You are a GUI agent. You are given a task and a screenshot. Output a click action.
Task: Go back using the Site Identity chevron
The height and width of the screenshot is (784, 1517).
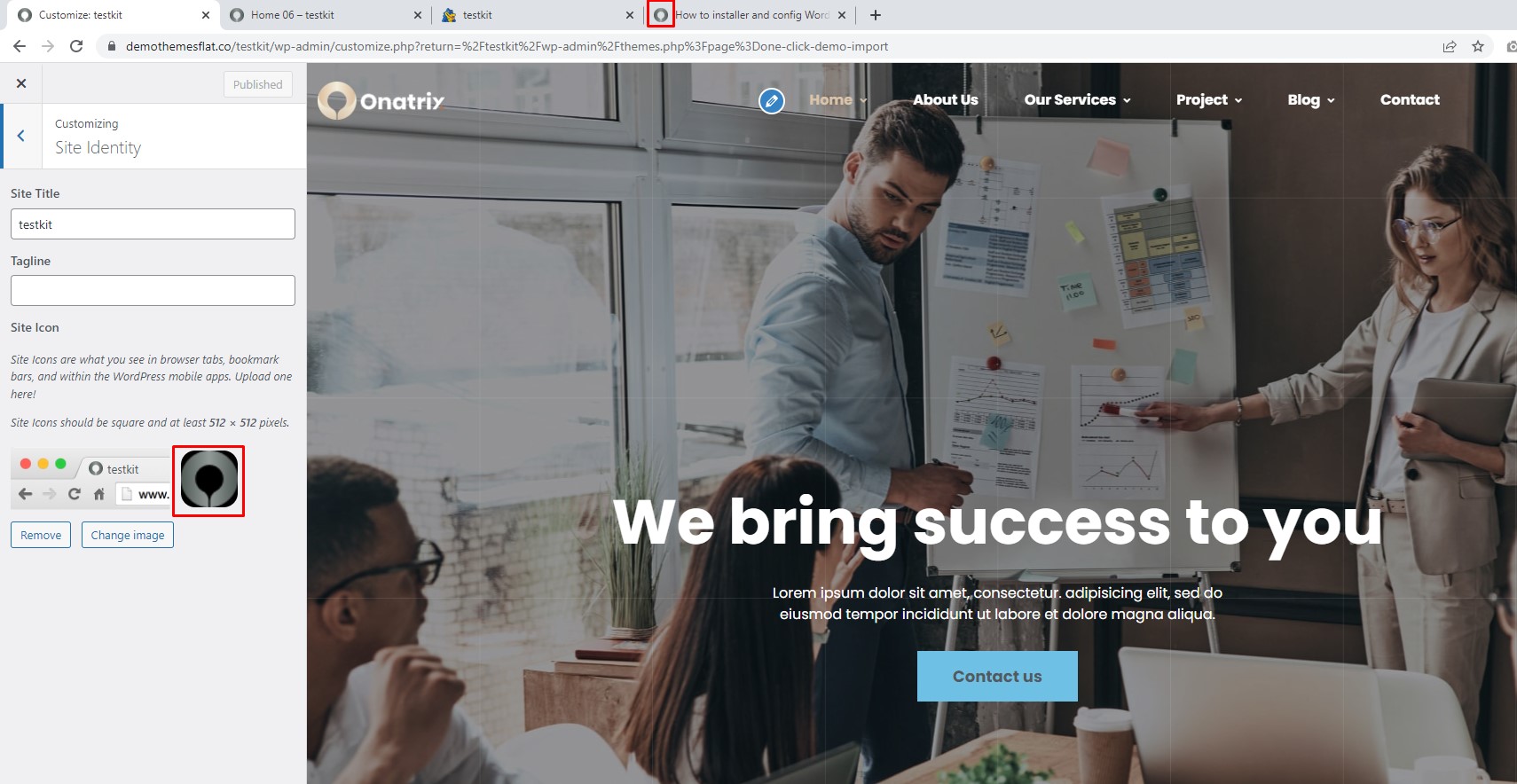(21, 136)
